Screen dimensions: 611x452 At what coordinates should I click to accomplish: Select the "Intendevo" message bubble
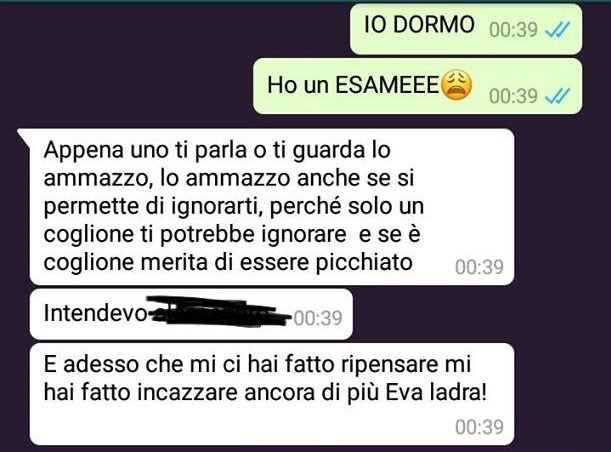(191, 314)
